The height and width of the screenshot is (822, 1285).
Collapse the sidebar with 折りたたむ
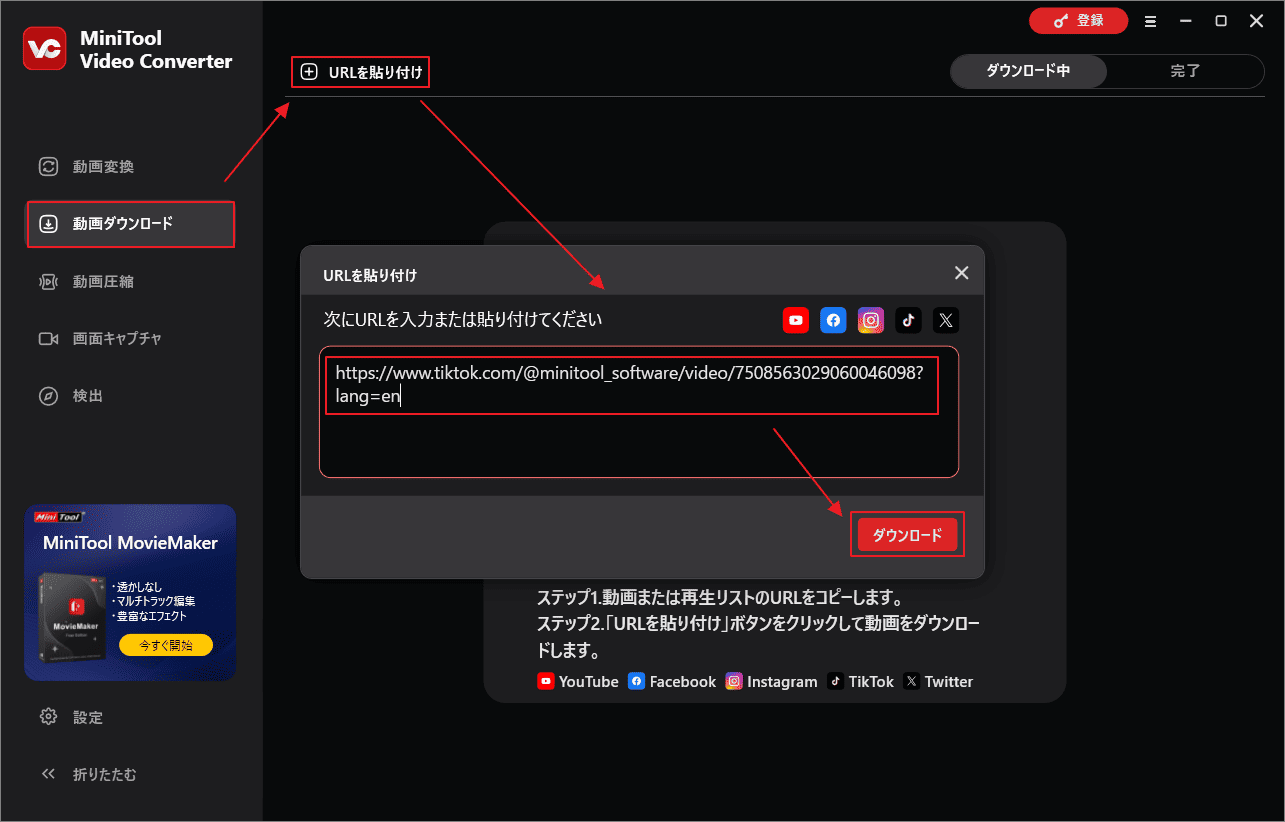coord(131,774)
